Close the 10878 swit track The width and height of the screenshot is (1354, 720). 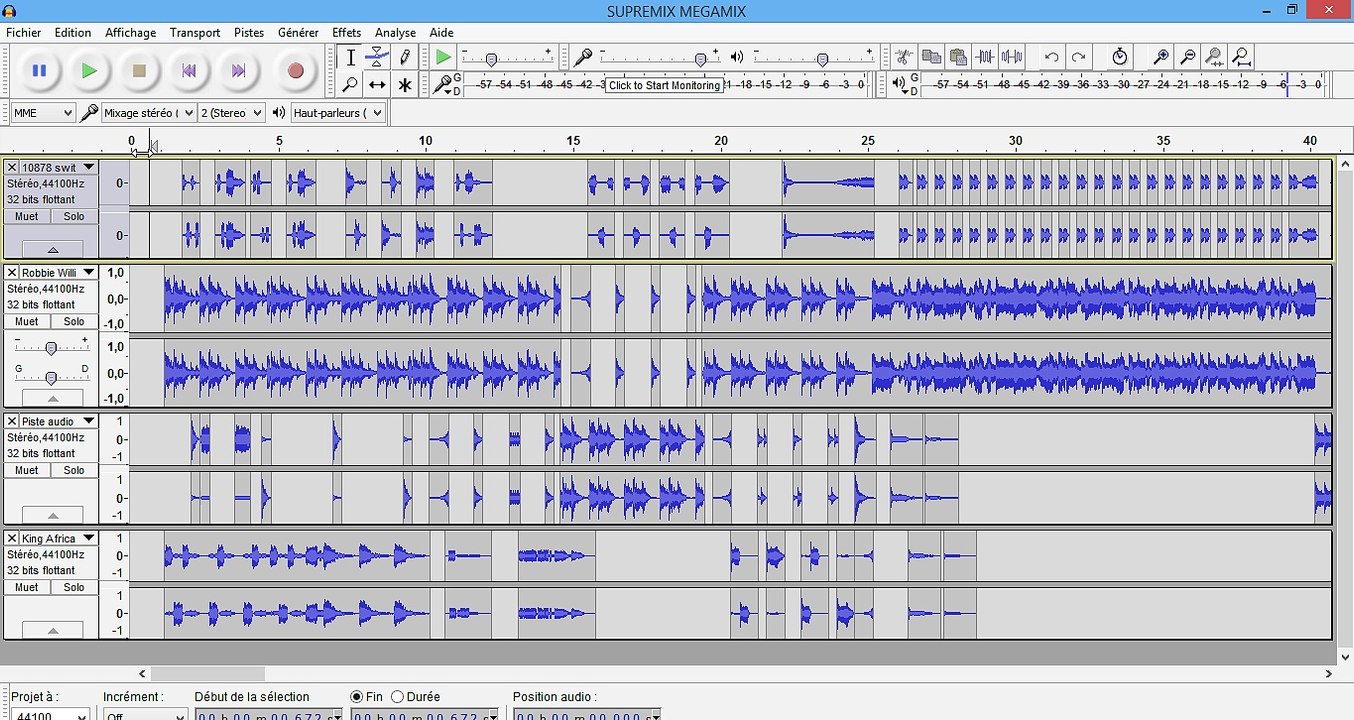tap(12, 168)
